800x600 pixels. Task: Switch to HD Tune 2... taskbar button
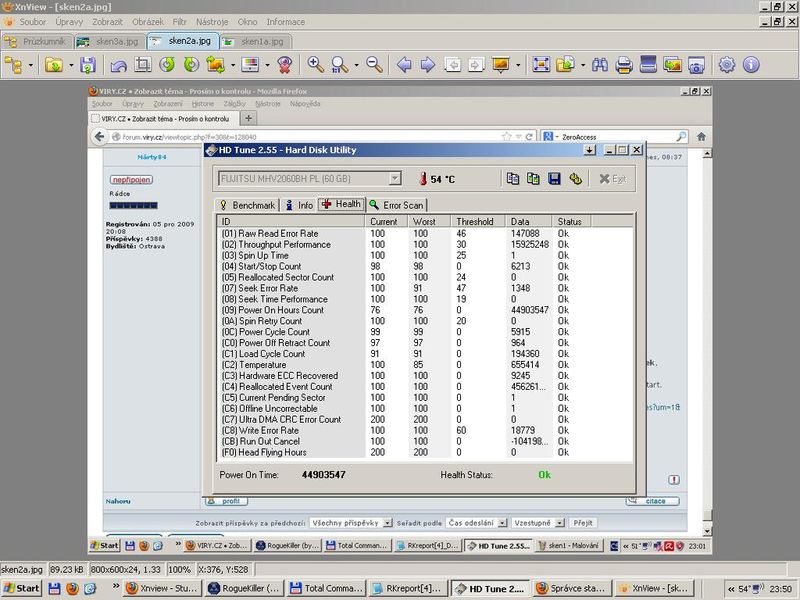point(490,588)
